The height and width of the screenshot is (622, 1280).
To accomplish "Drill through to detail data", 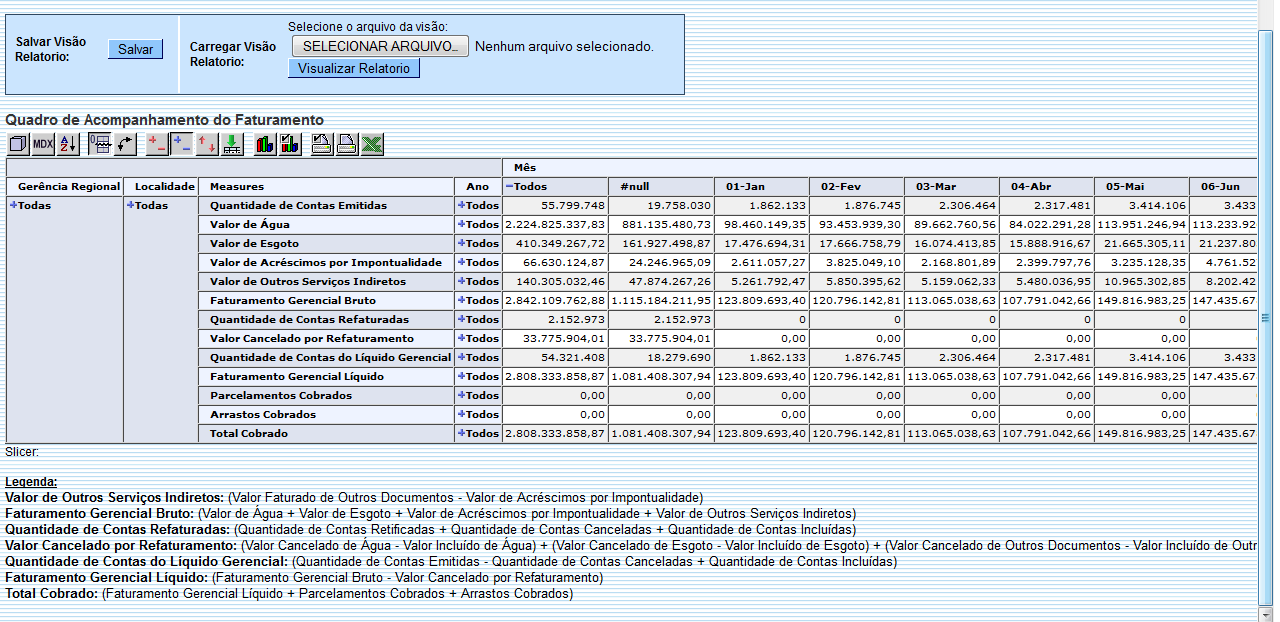I will click(x=232, y=144).
